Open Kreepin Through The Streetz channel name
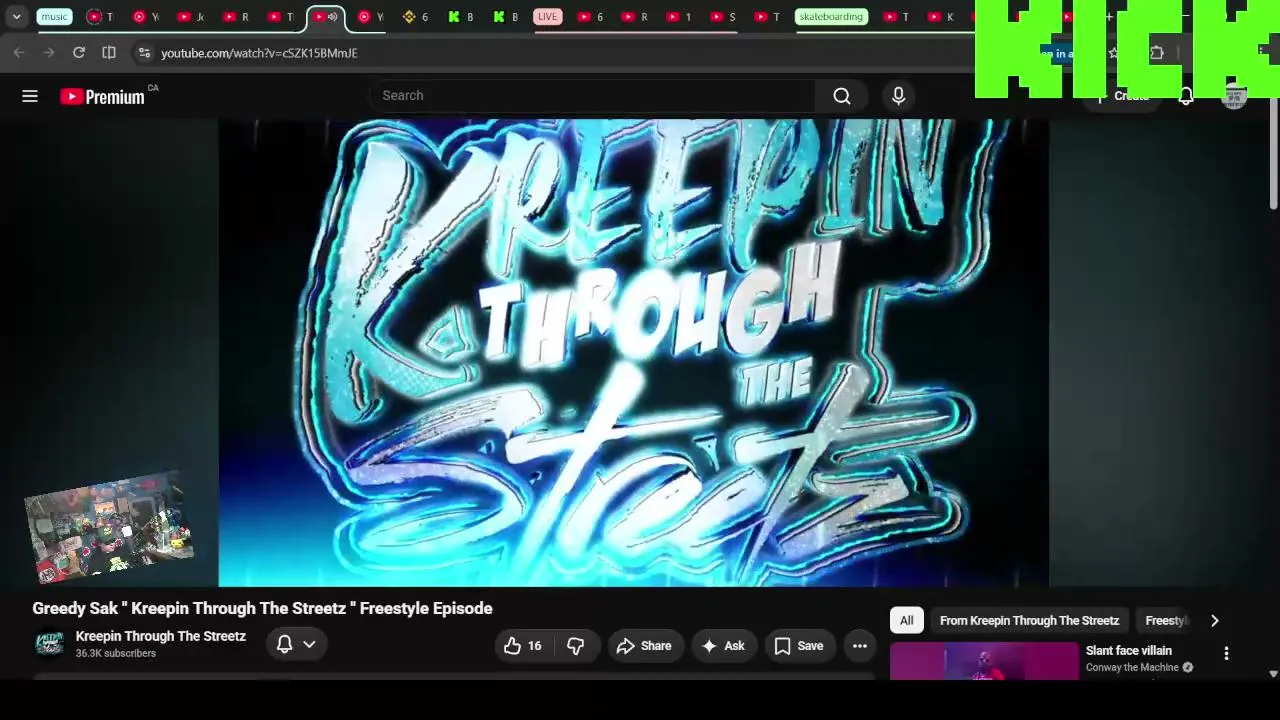The height and width of the screenshot is (720, 1280). 161,636
